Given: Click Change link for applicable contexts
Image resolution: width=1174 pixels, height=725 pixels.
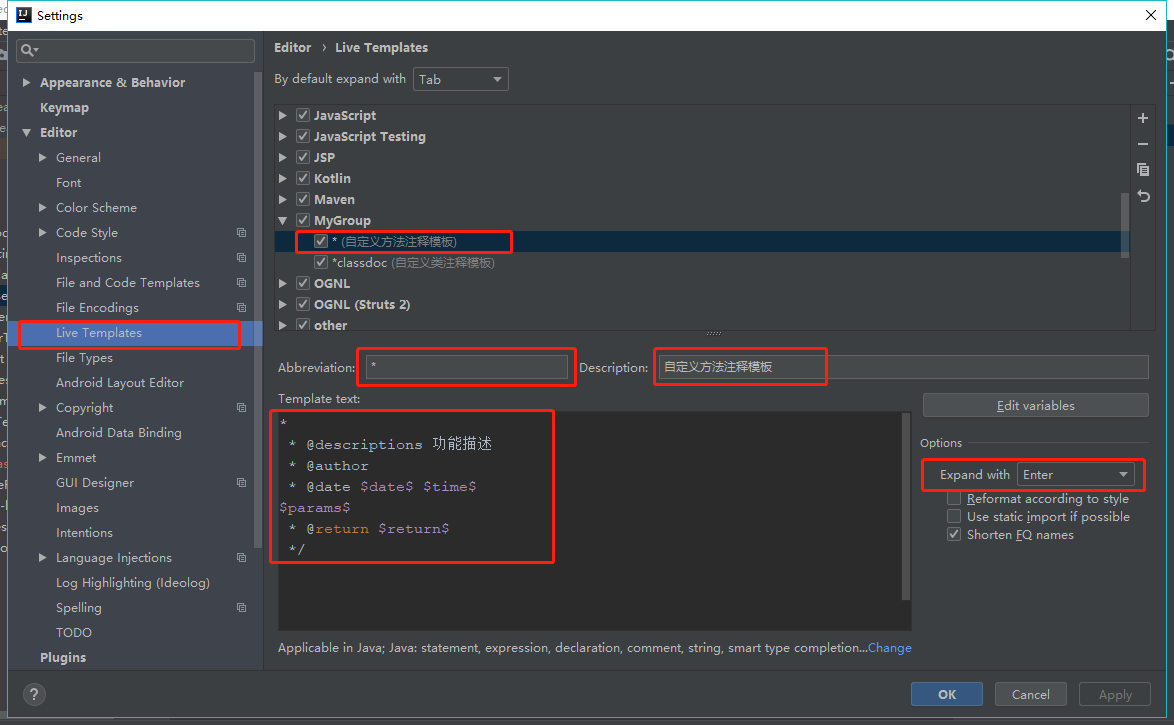Looking at the screenshot, I should coord(889,648).
